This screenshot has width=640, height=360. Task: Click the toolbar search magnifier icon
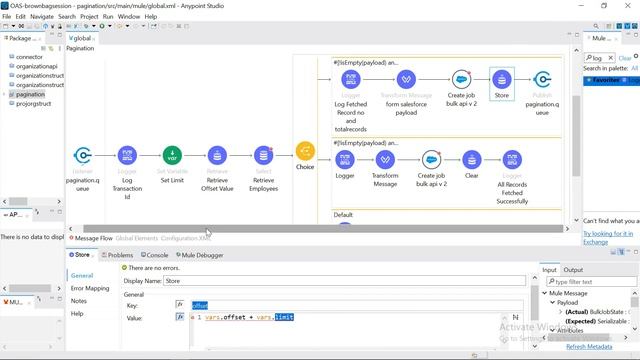[596, 26]
